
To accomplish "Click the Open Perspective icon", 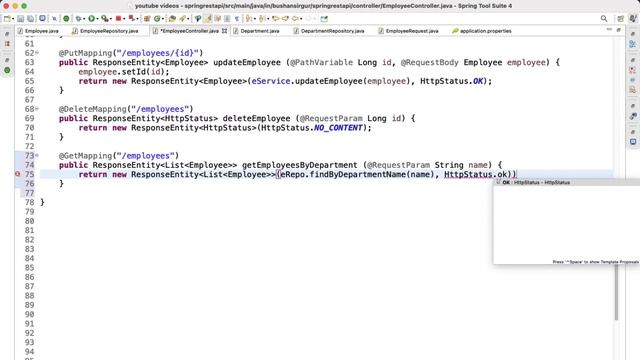I will click(620, 19).
